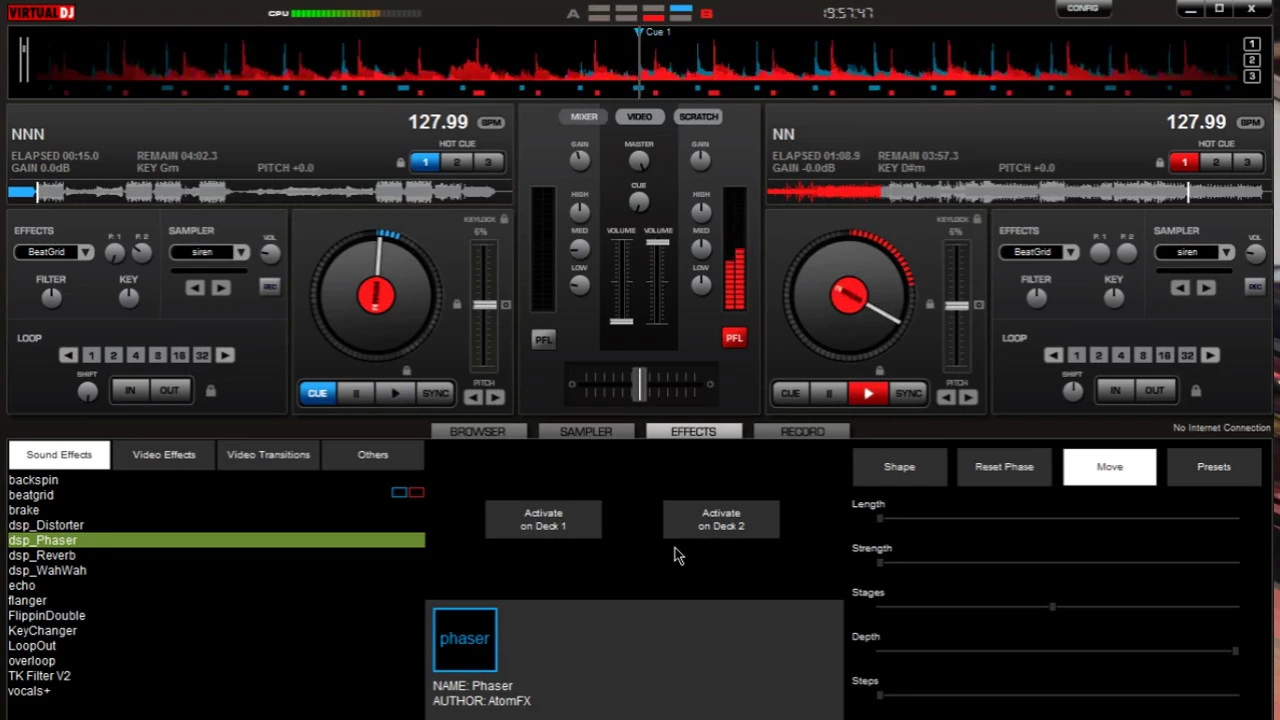
Task: Switch to the RECORD tab
Action: click(x=802, y=431)
